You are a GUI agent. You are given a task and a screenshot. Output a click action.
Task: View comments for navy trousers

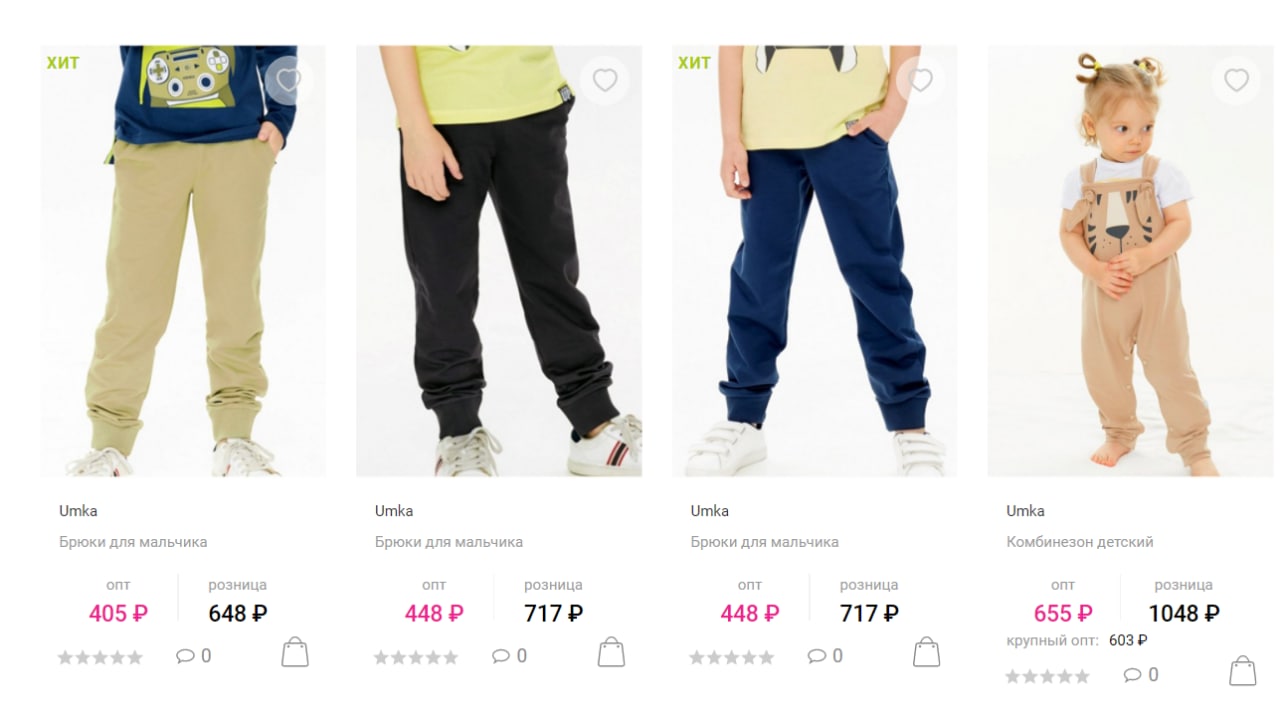(826, 656)
